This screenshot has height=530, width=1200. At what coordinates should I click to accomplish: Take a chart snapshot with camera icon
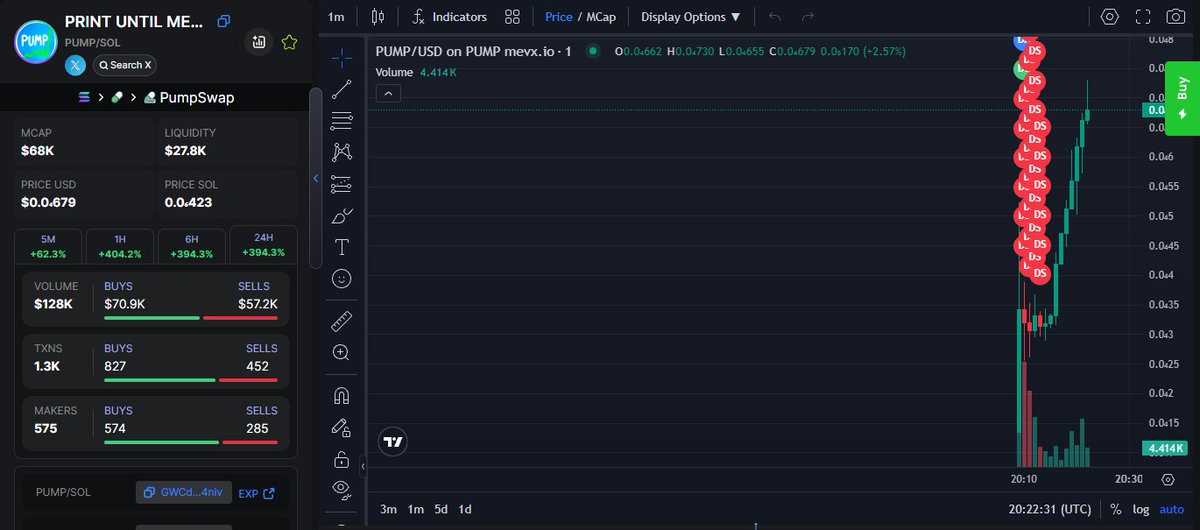[x=1176, y=17]
